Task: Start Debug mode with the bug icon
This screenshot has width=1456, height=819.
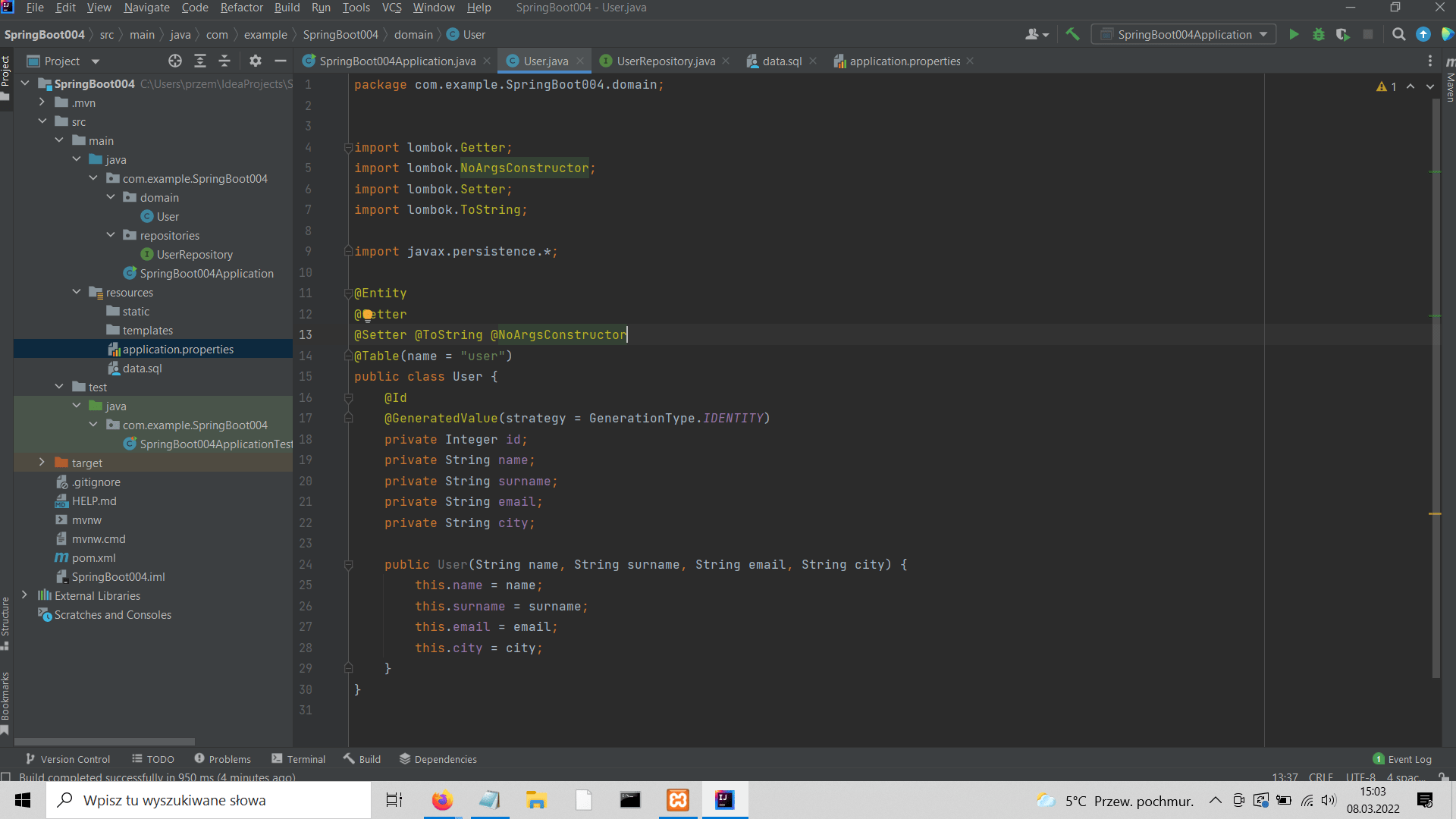Action: (1319, 34)
